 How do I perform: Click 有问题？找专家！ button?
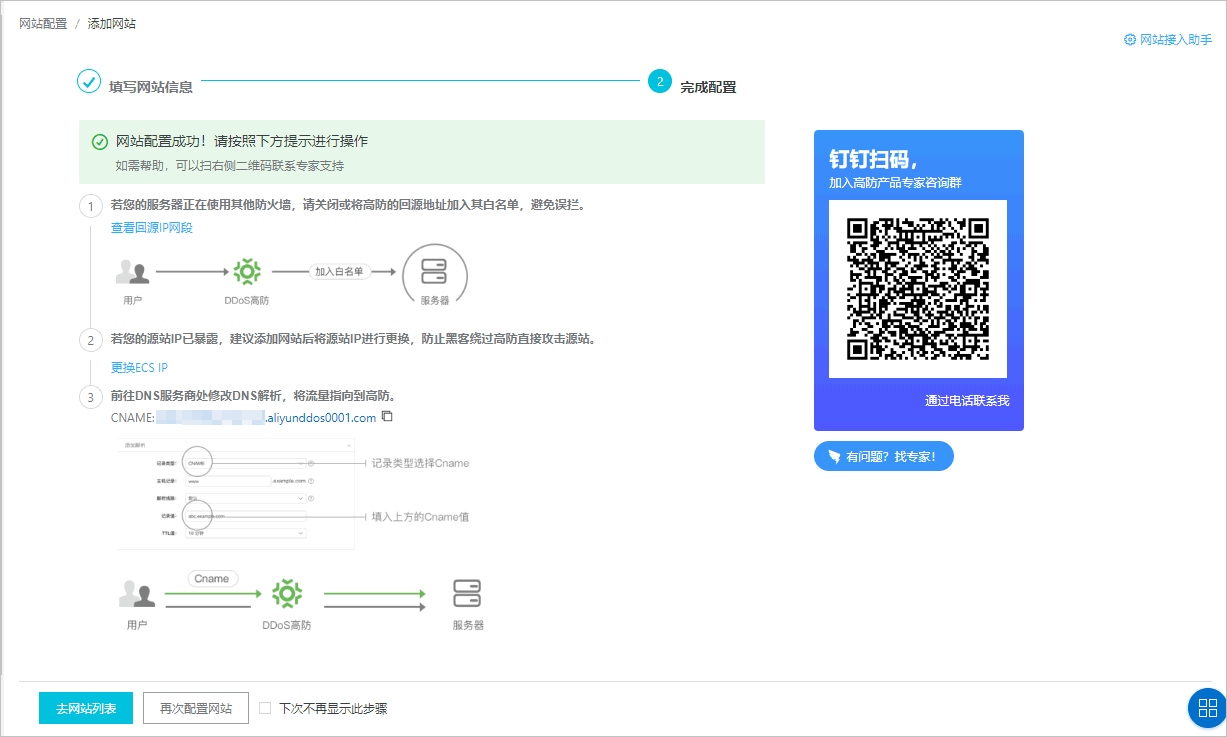pos(884,456)
